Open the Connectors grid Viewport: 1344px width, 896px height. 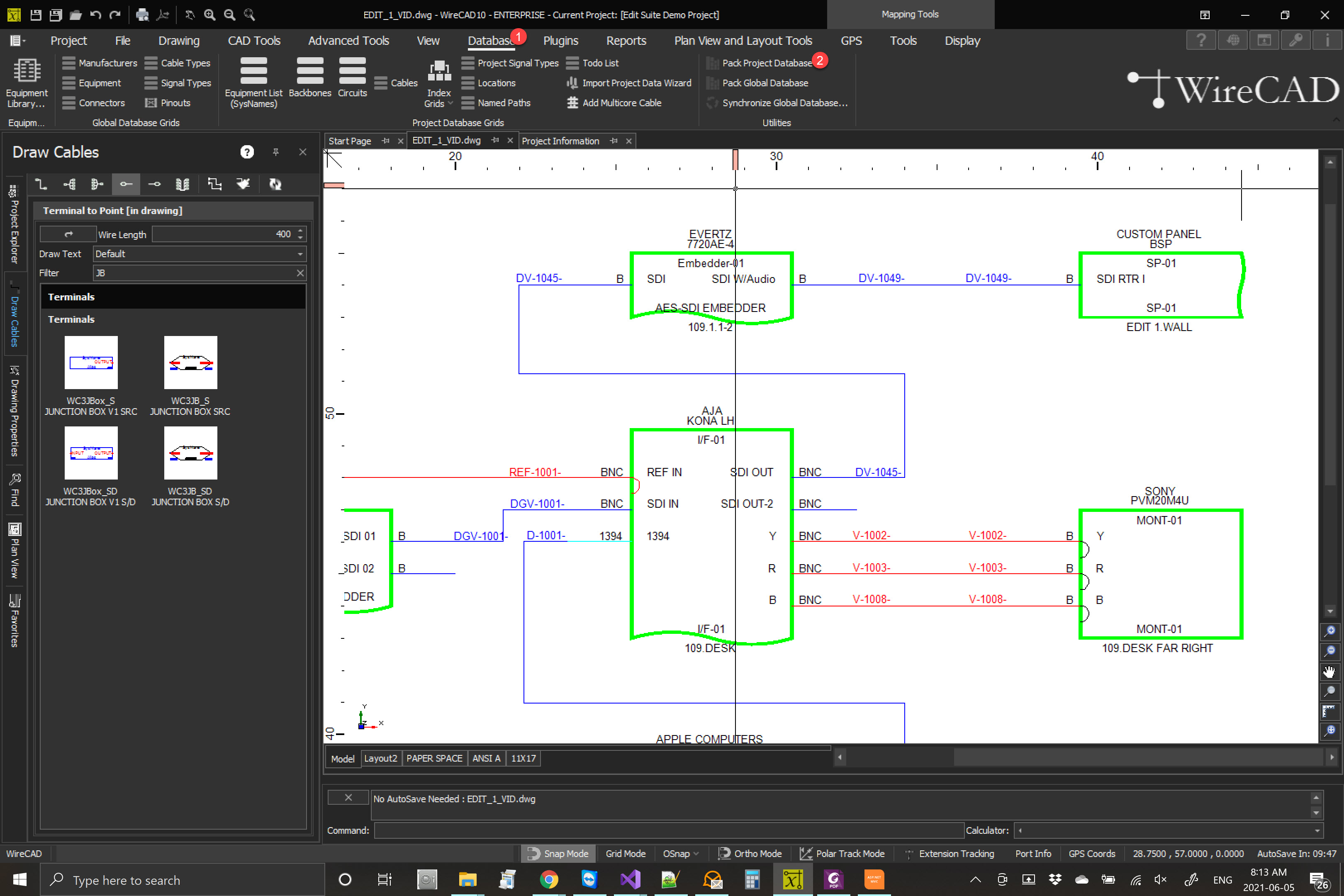point(94,103)
